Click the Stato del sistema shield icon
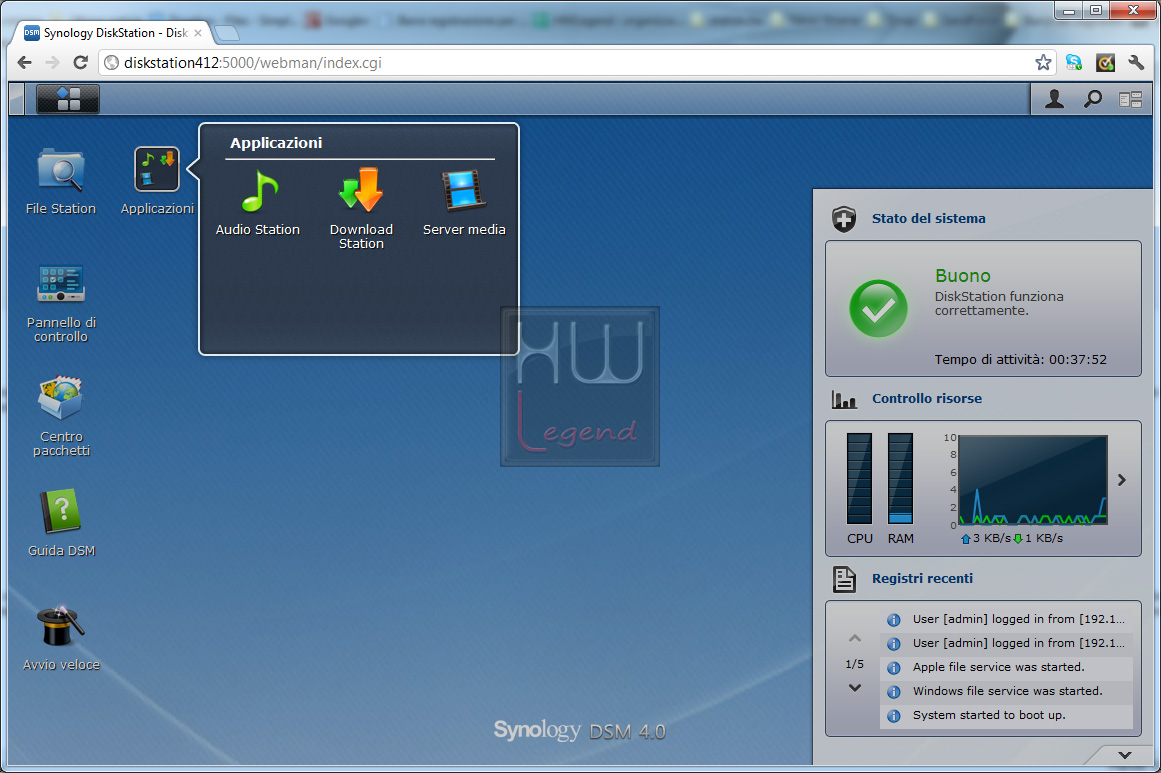 point(844,219)
